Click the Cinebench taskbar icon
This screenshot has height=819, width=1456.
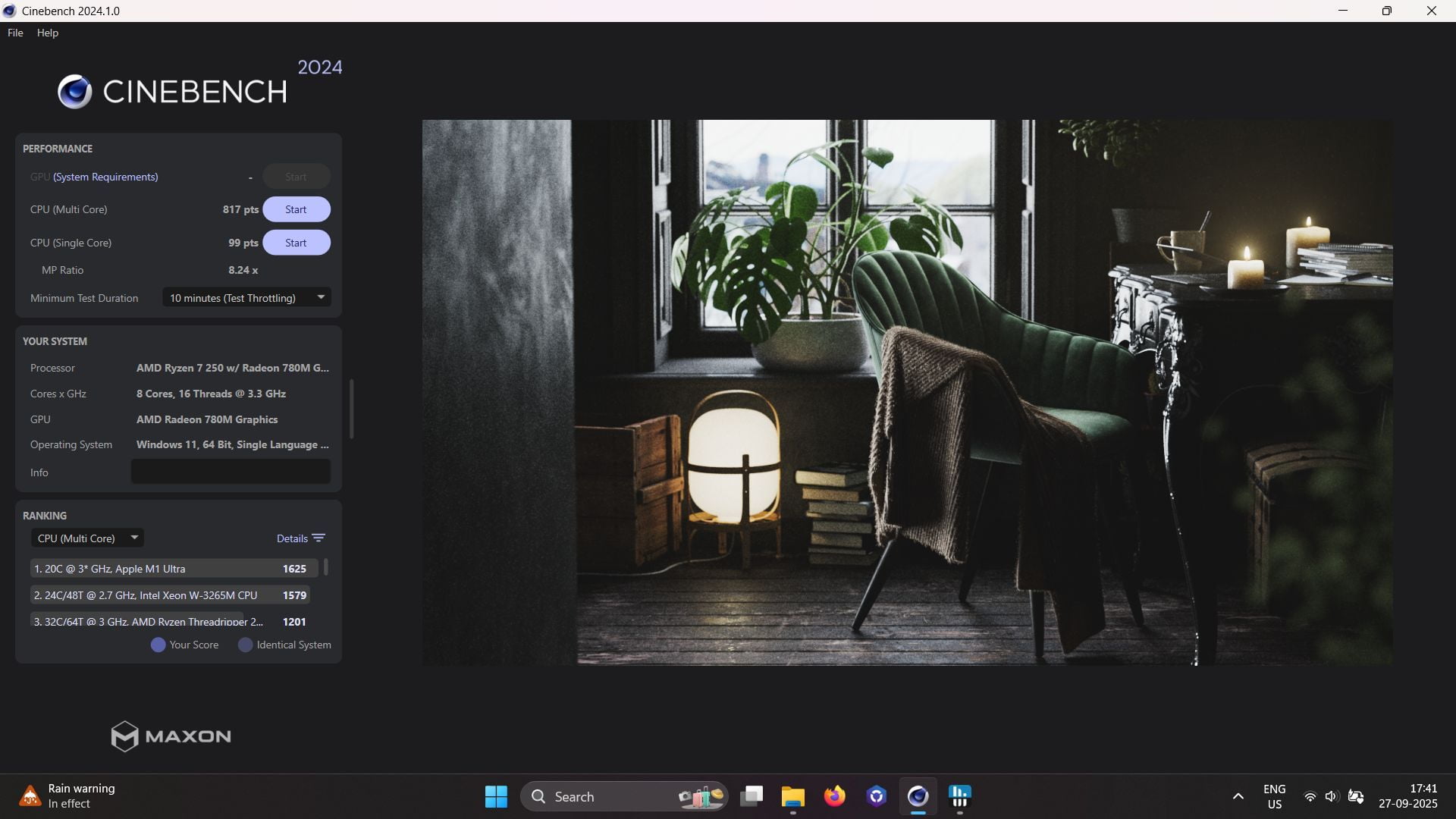918,796
